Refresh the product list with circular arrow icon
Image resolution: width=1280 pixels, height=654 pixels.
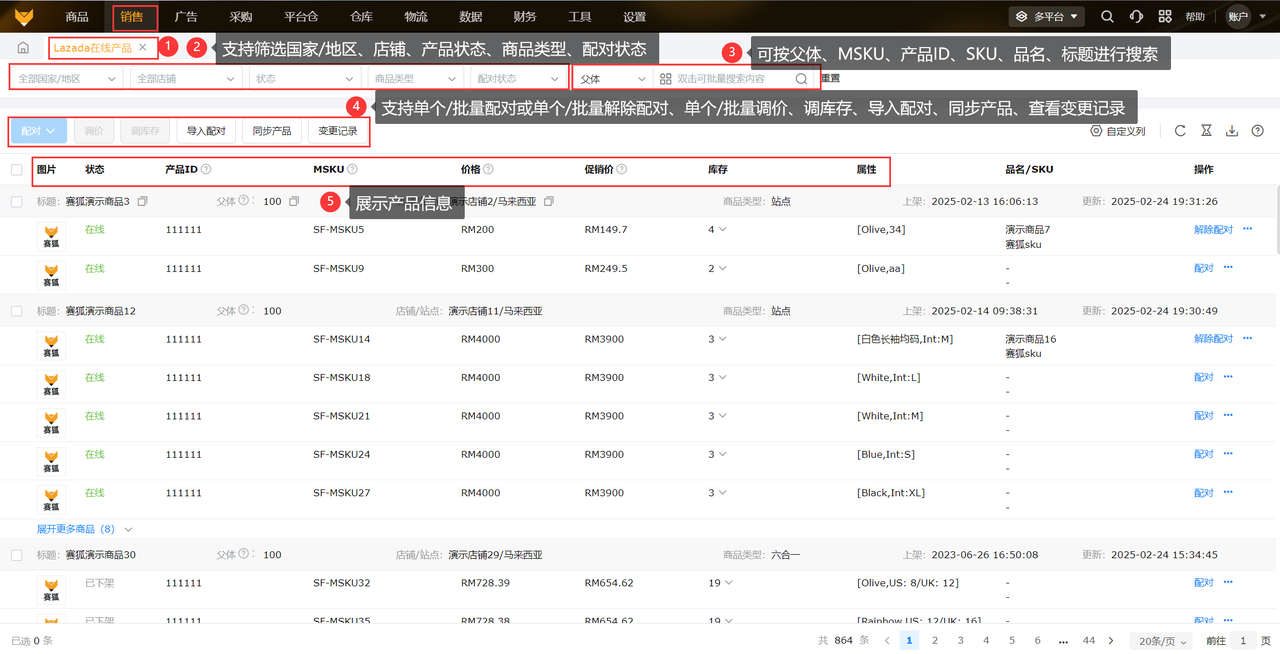pos(1180,131)
